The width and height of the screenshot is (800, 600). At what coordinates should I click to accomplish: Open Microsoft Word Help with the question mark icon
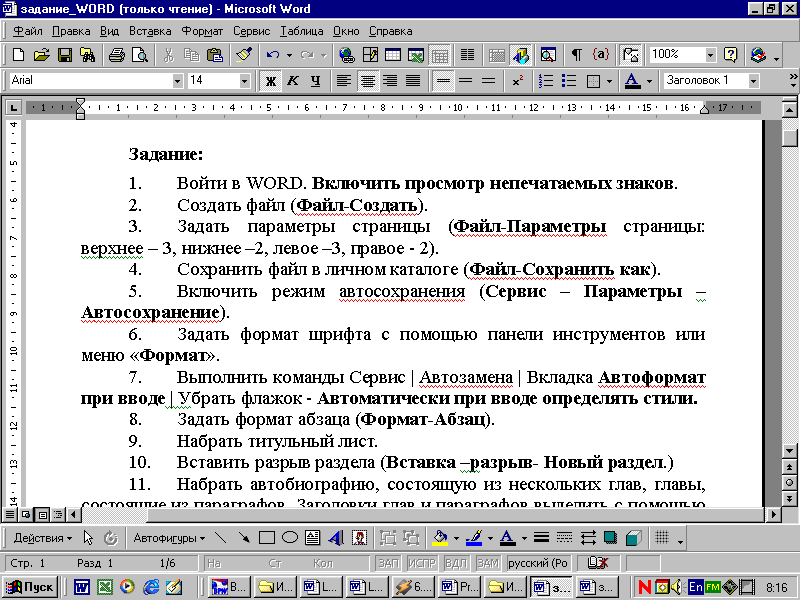tap(731, 55)
